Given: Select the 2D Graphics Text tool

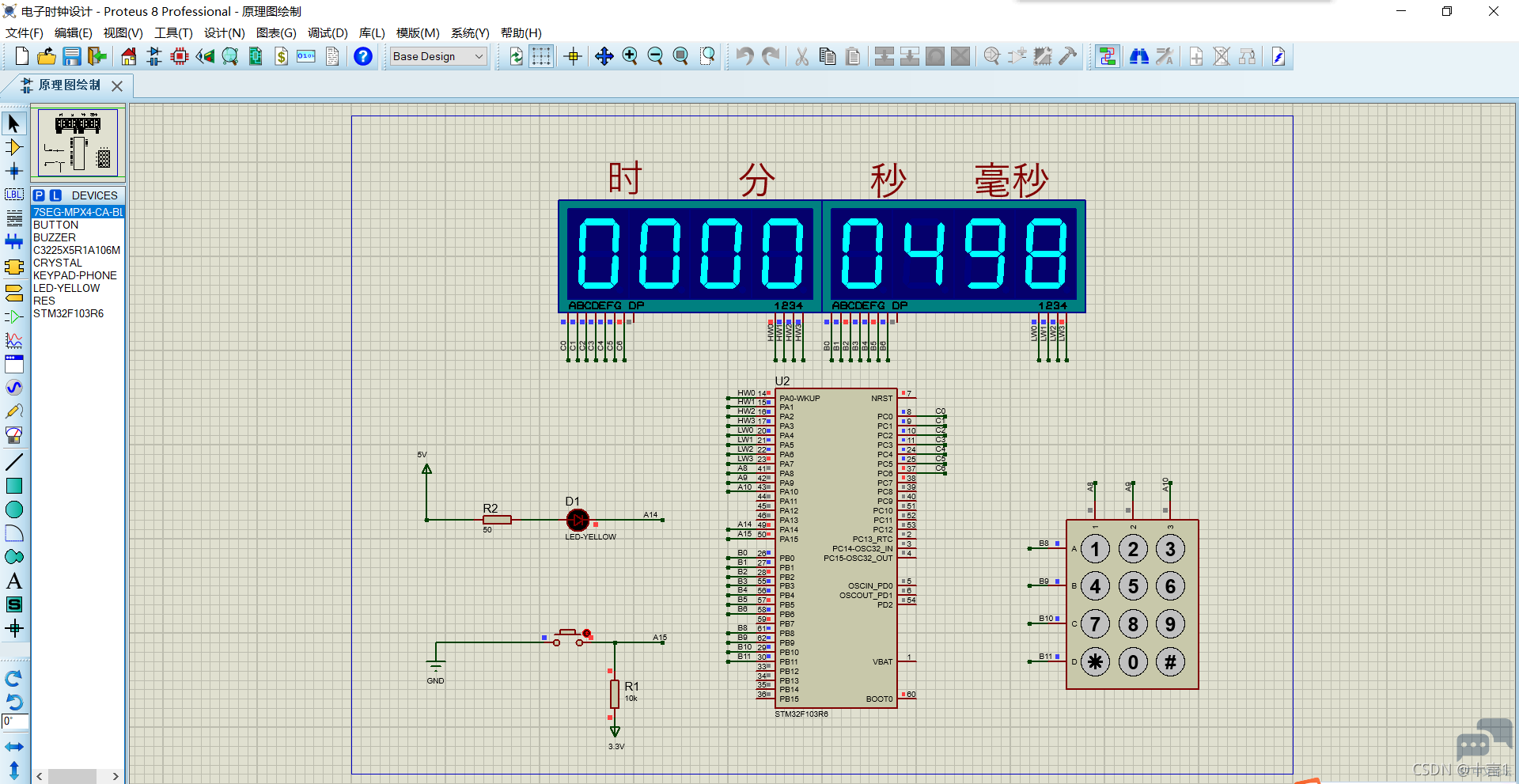Looking at the screenshot, I should coord(13,581).
